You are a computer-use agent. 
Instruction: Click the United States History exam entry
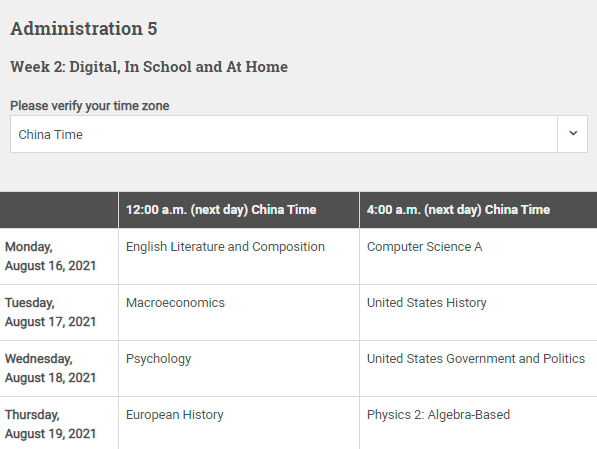pos(427,303)
